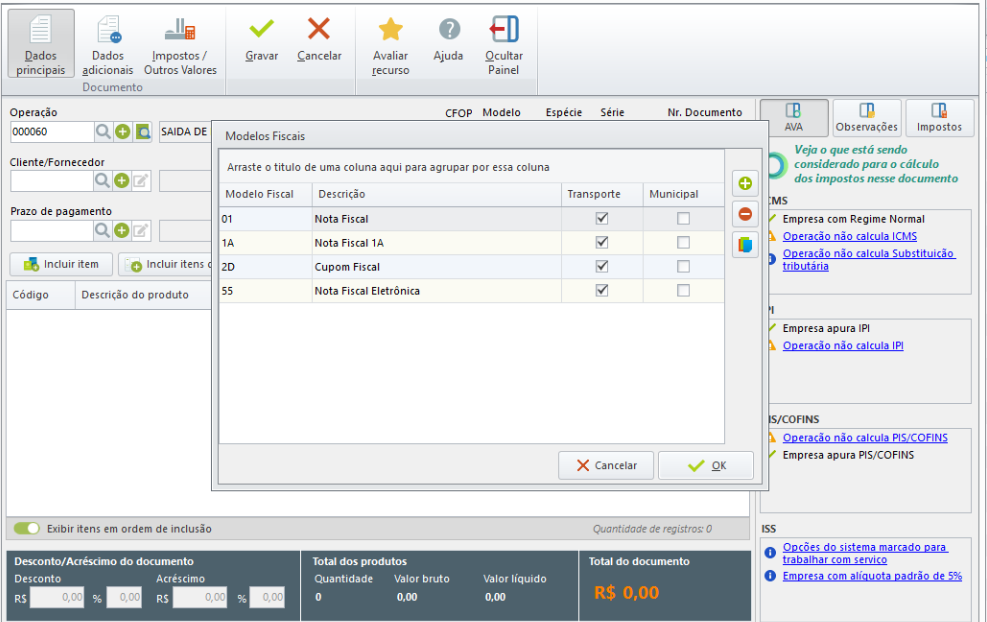
Task: Open the Ajuda help icon
Action: [449, 29]
